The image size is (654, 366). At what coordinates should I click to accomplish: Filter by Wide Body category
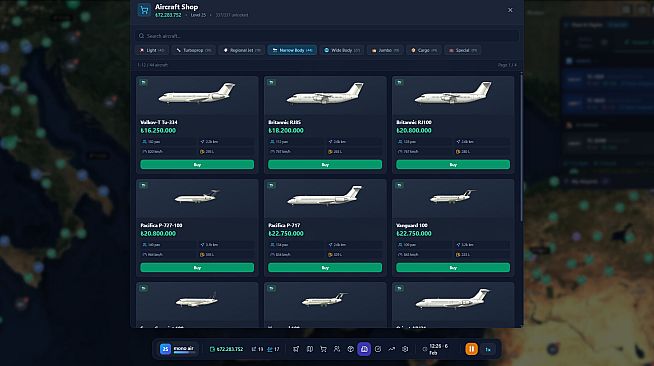(342, 50)
